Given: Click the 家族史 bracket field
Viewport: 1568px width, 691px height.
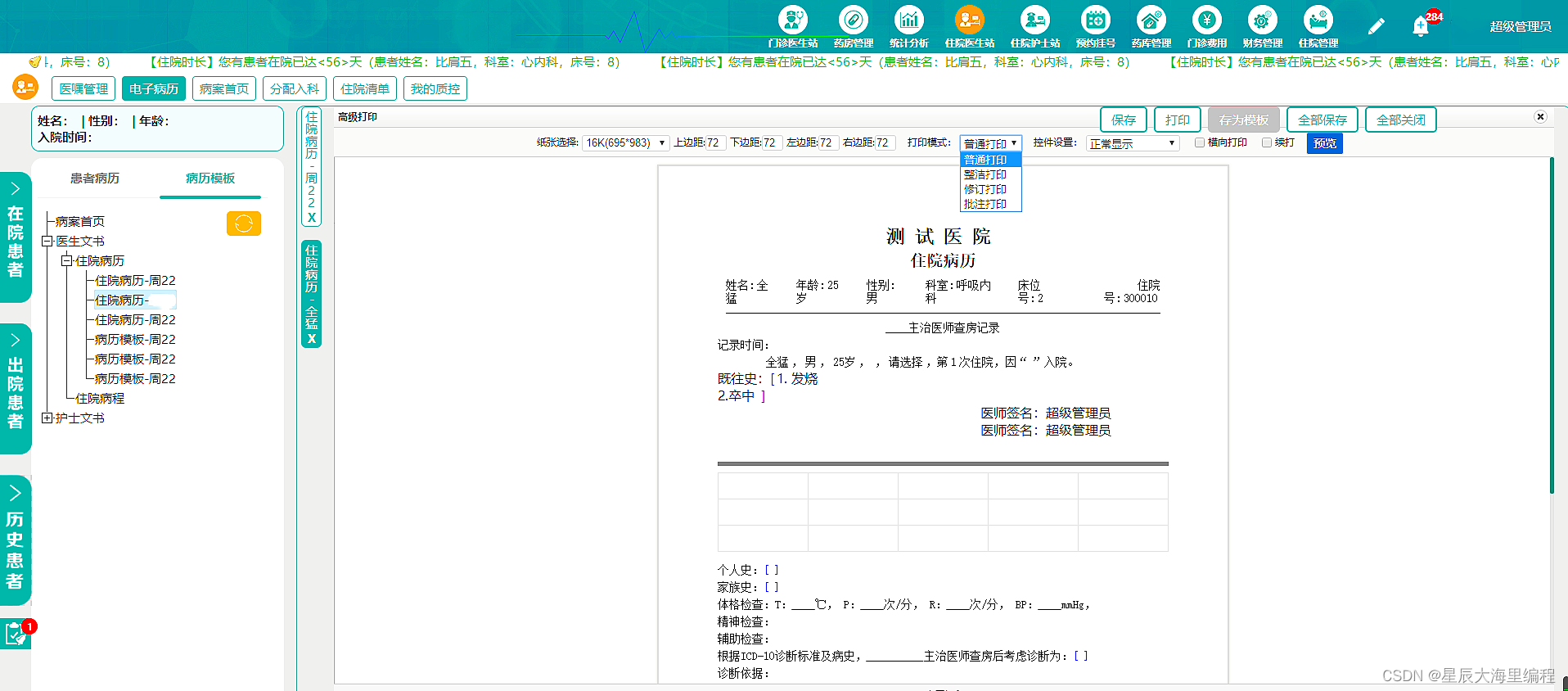Looking at the screenshot, I should tap(772, 587).
